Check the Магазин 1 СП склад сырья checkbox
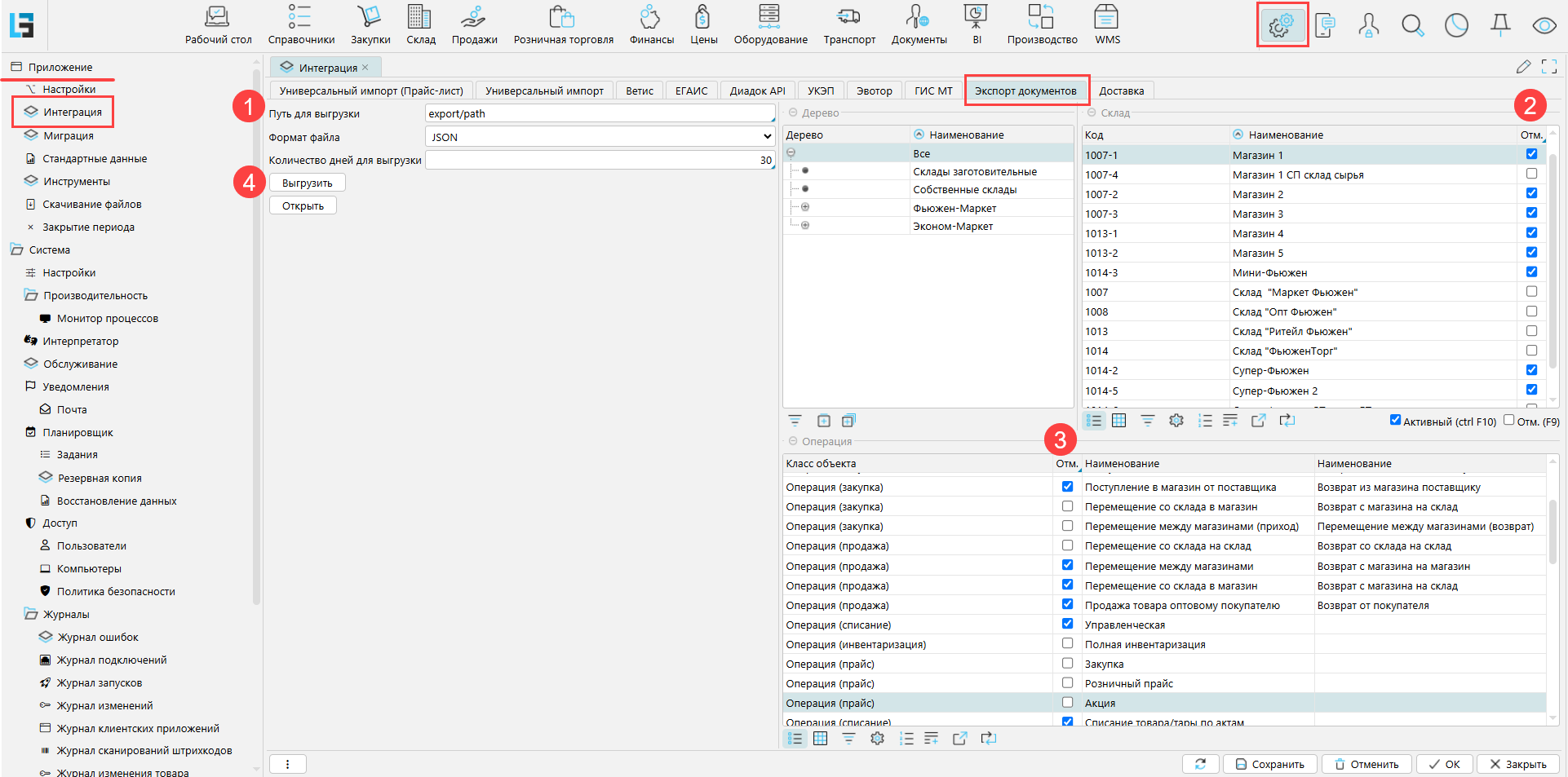The image size is (1568, 777). point(1531,174)
